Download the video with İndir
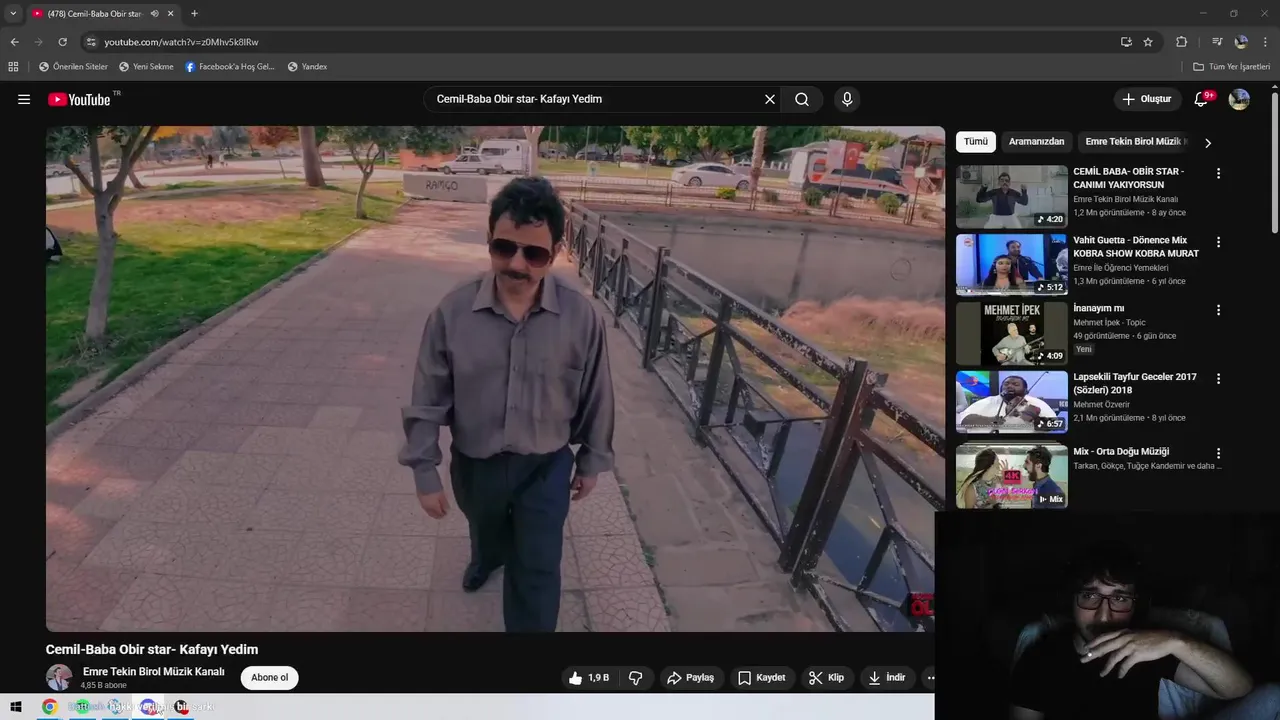Image resolution: width=1280 pixels, height=720 pixels. coord(886,678)
